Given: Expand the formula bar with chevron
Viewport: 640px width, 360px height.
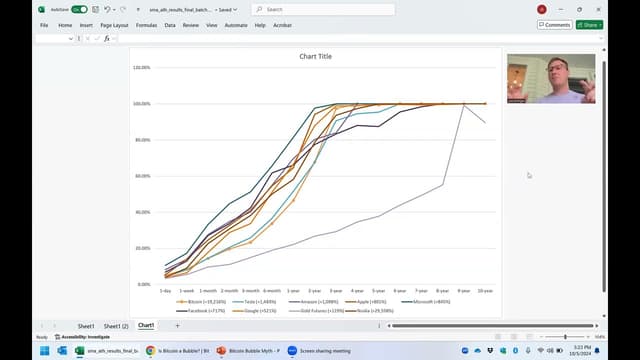Looking at the screenshot, I should (601, 39).
